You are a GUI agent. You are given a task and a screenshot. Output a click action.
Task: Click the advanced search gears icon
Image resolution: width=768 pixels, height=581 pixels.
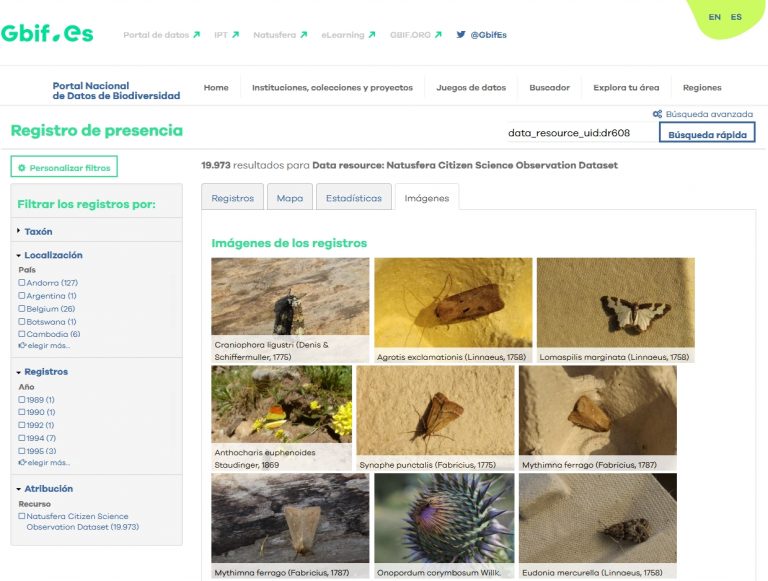click(657, 114)
